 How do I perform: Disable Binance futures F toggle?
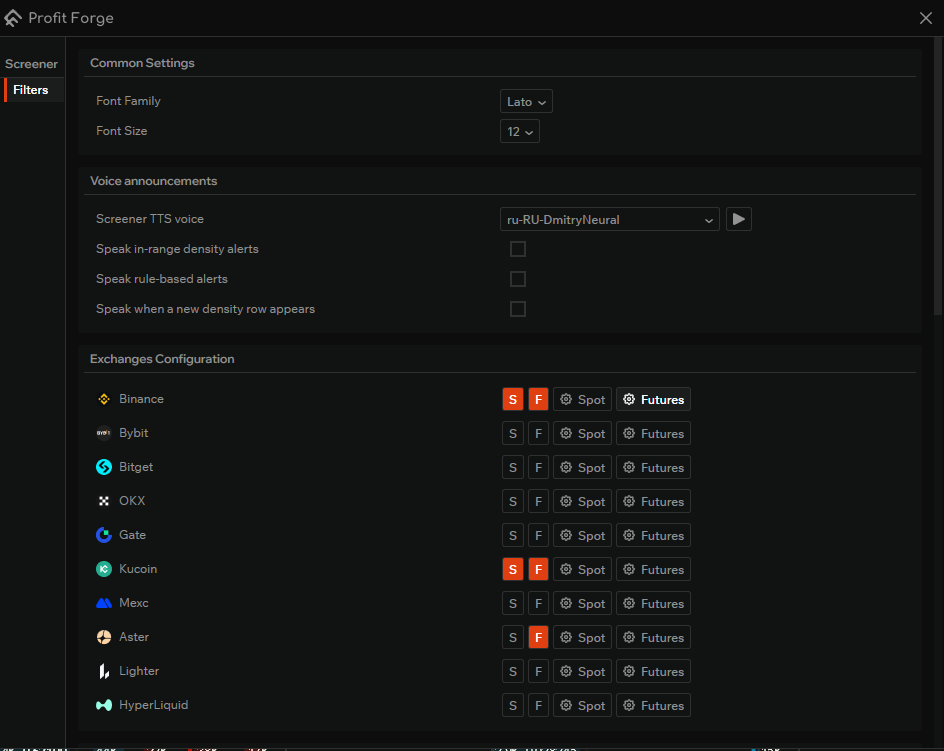538,399
